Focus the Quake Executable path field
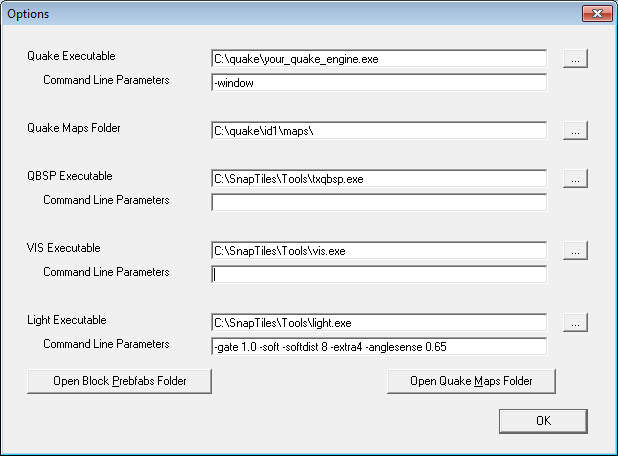Image resolution: width=618 pixels, height=456 pixels. (378, 59)
